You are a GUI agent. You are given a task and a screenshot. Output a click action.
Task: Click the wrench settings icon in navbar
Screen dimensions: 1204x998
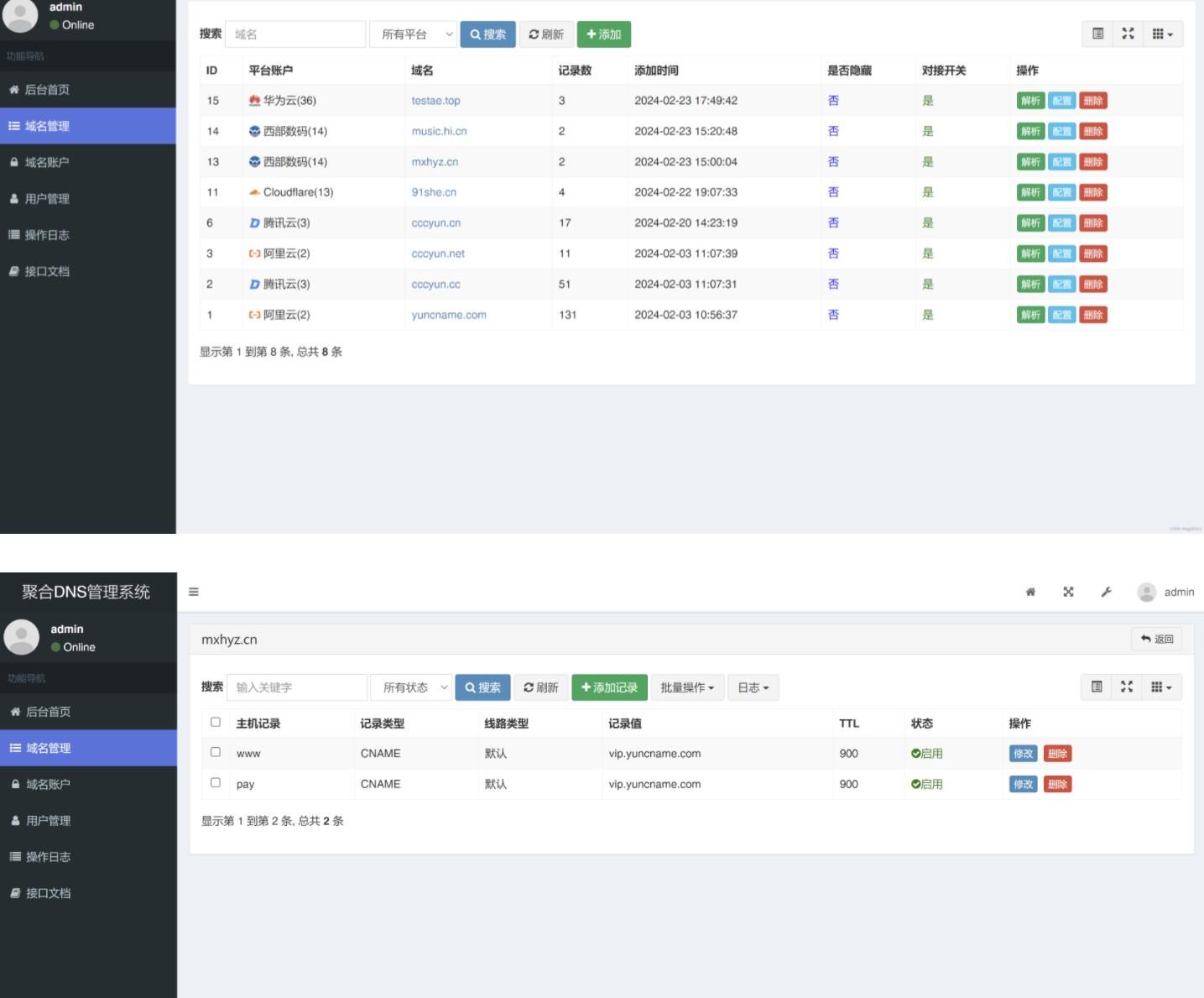click(x=1106, y=592)
